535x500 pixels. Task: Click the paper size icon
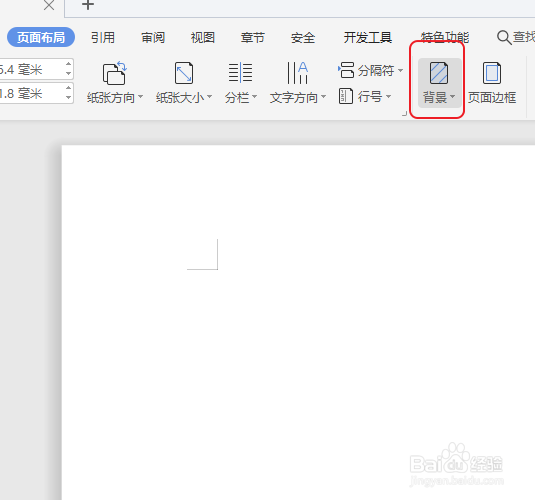point(184,73)
